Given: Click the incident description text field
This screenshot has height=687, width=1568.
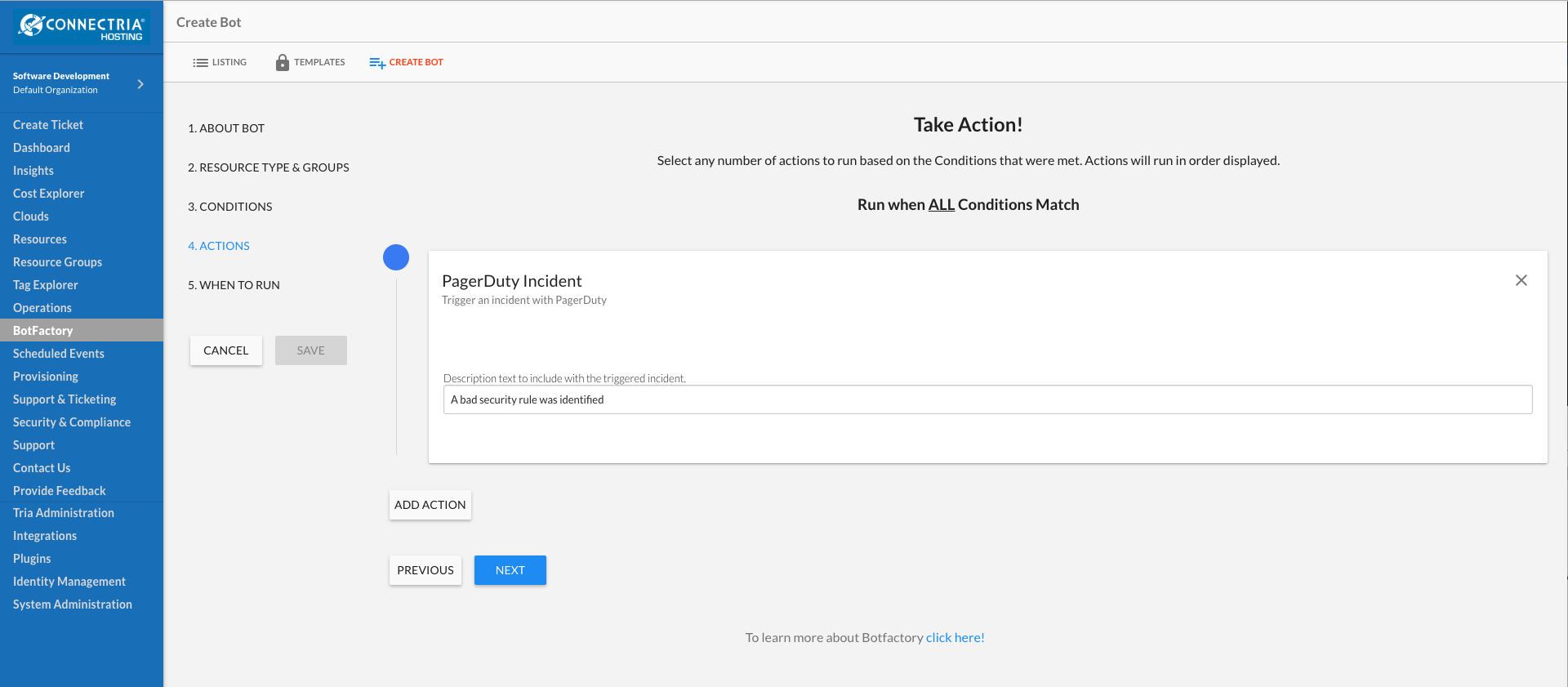Looking at the screenshot, I should pyautogui.click(x=988, y=399).
